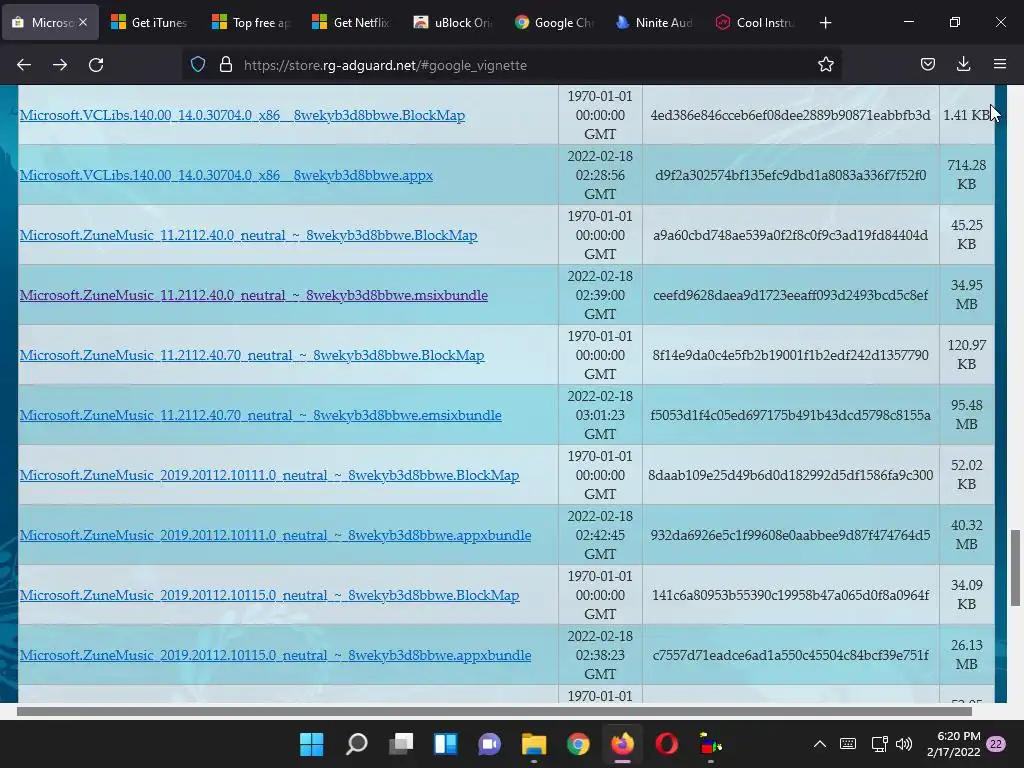Download ZuneMusic 2019.20112.10111.0 BlockMap link
The width and height of the screenshot is (1024, 768).
(x=269, y=475)
